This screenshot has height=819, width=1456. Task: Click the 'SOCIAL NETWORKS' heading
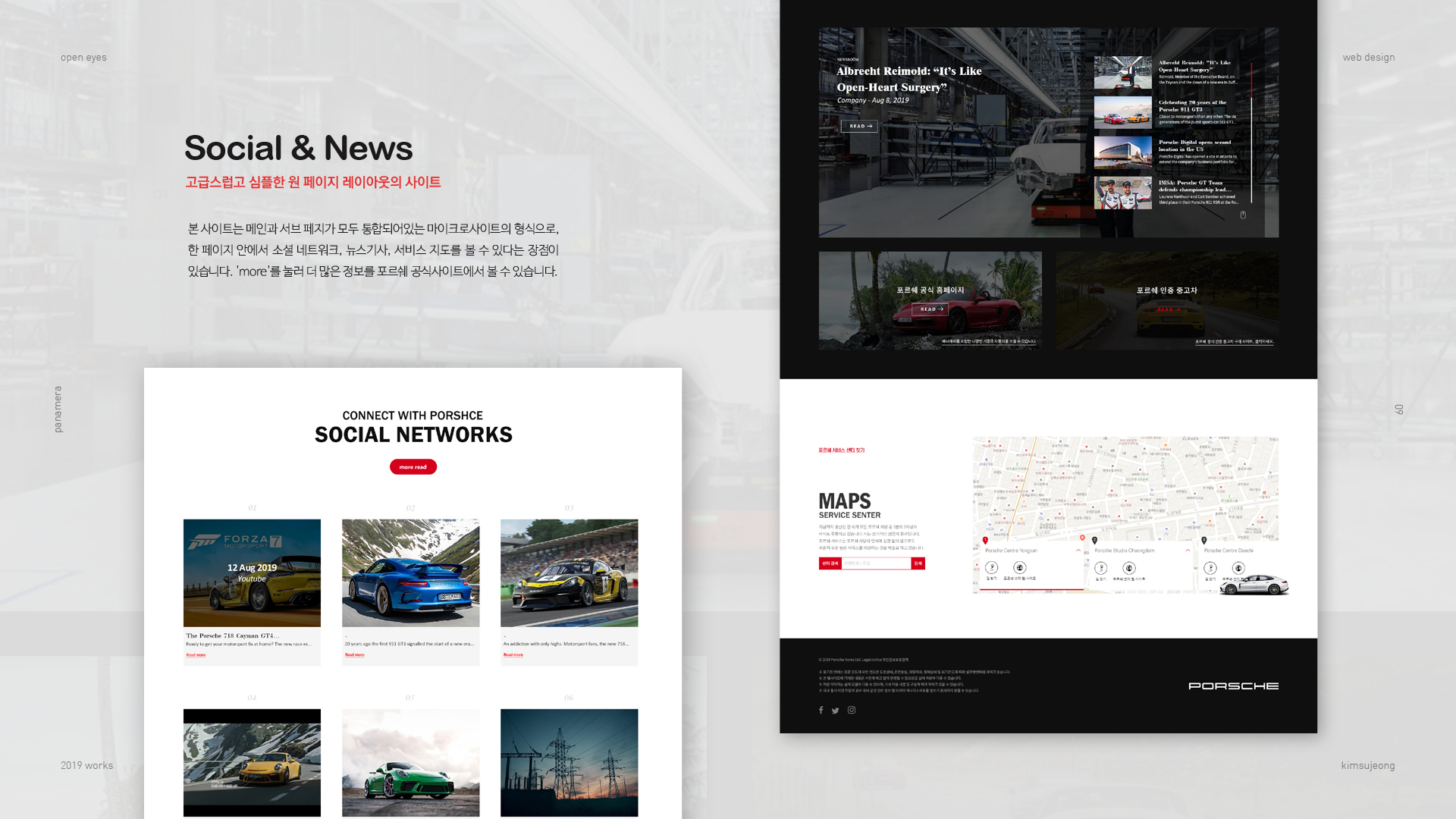pos(413,435)
